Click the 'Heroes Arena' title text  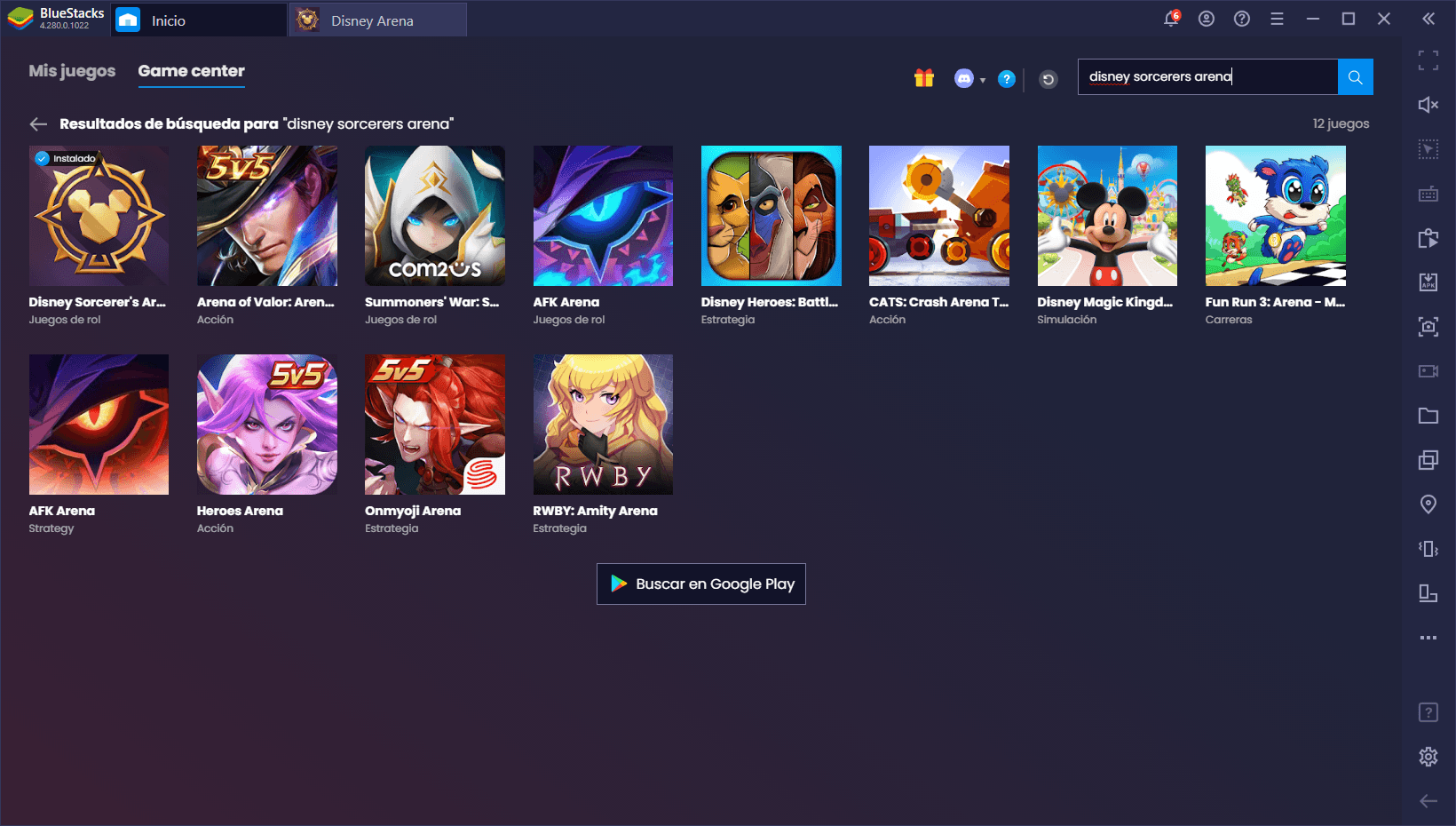240,511
